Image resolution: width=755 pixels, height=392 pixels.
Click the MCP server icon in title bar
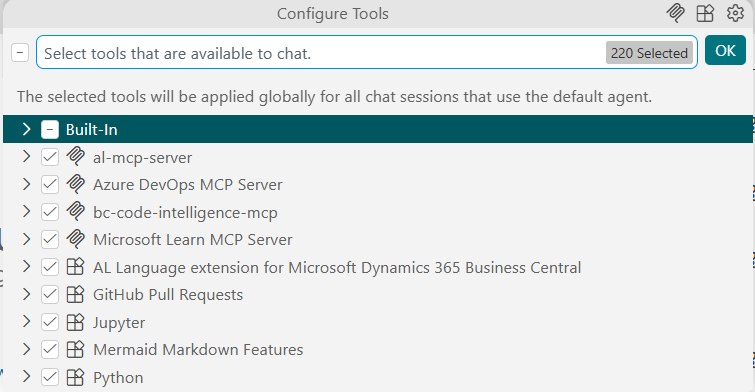675,13
